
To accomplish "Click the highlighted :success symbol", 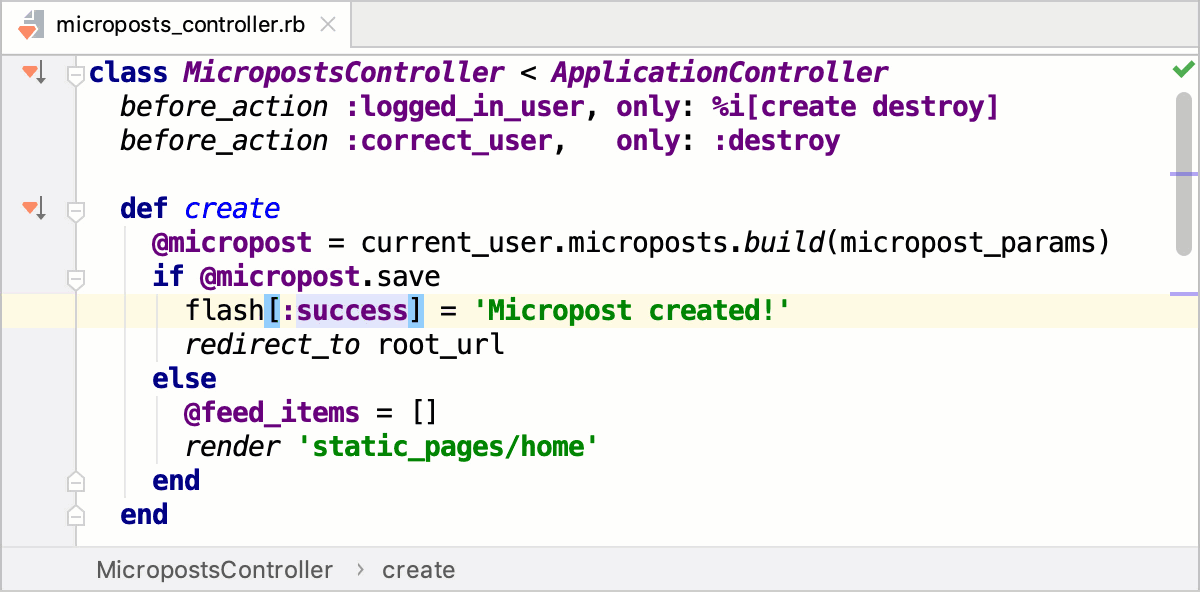I will (x=345, y=311).
